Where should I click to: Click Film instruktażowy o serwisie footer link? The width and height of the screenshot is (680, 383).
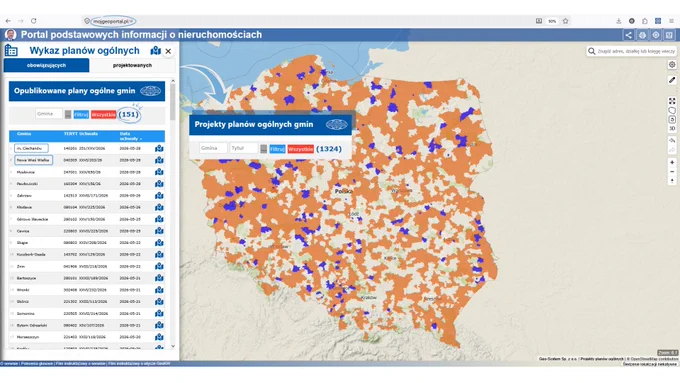click(x=80, y=363)
